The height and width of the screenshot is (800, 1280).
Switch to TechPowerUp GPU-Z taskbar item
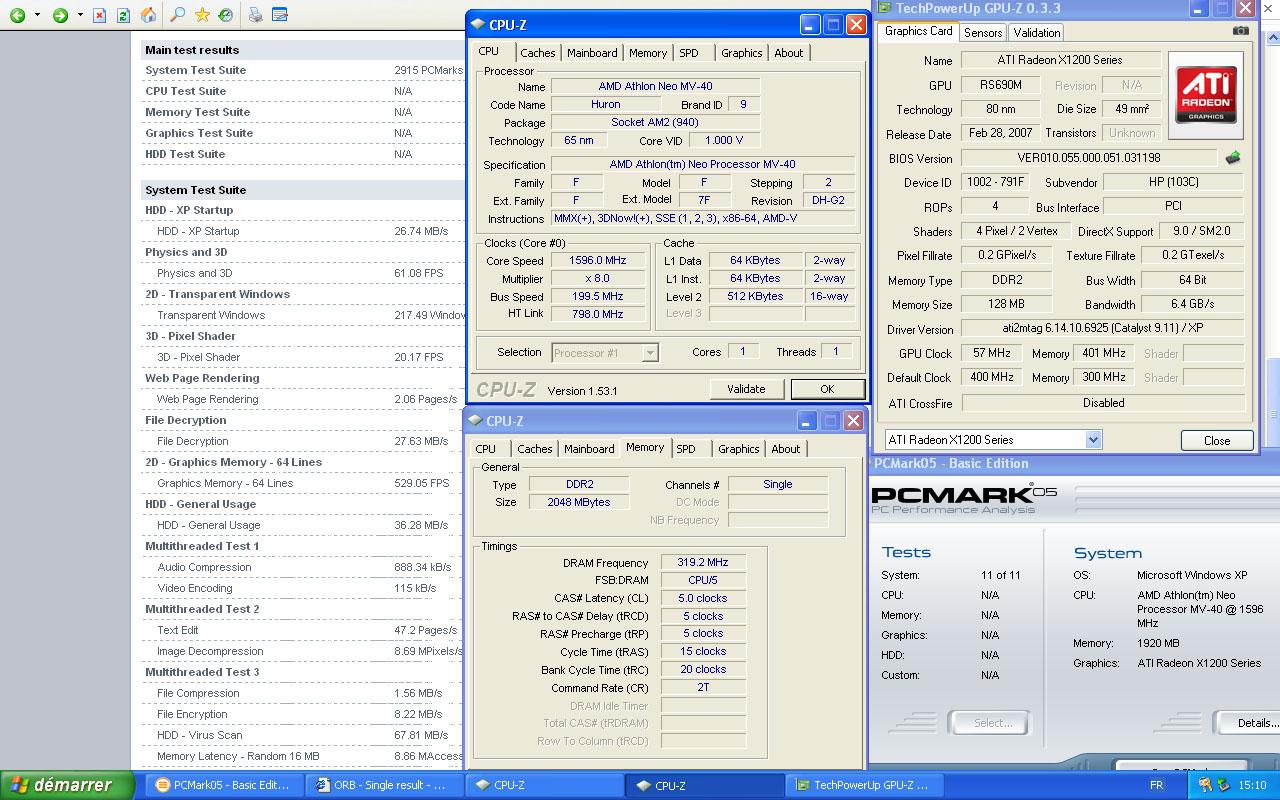tap(865, 785)
